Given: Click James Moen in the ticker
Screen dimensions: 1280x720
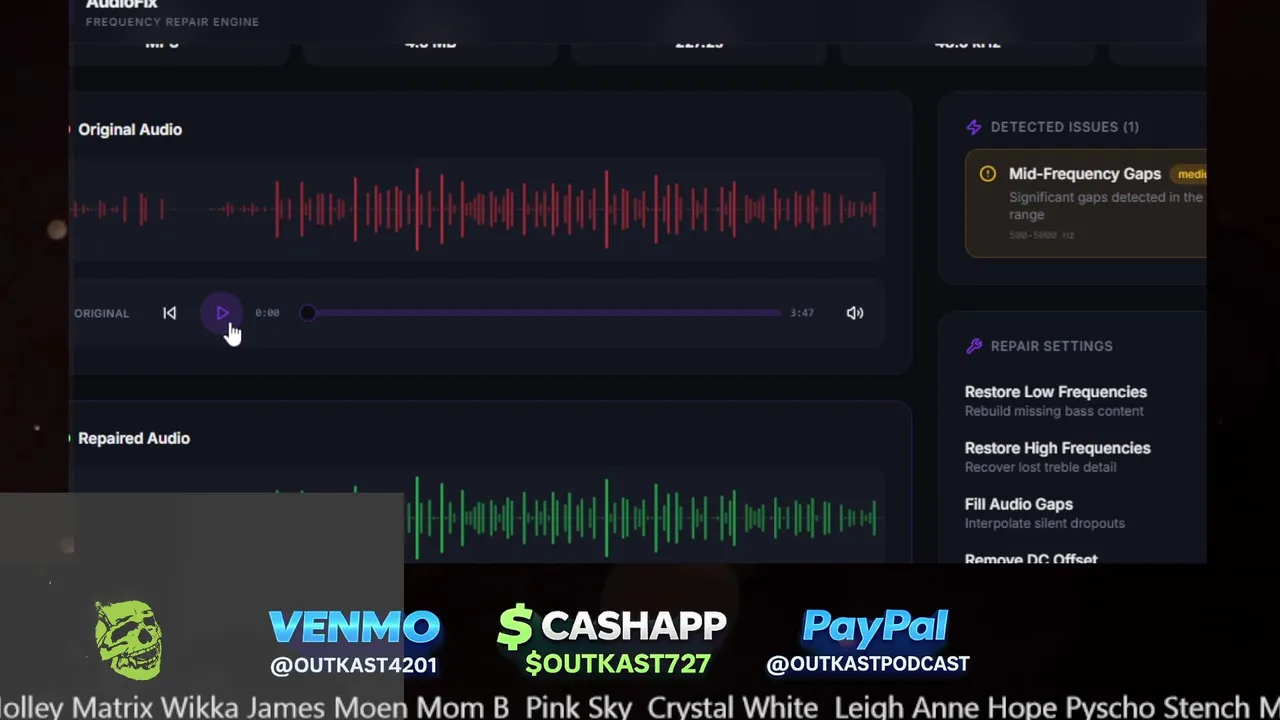Looking at the screenshot, I should pos(326,708).
